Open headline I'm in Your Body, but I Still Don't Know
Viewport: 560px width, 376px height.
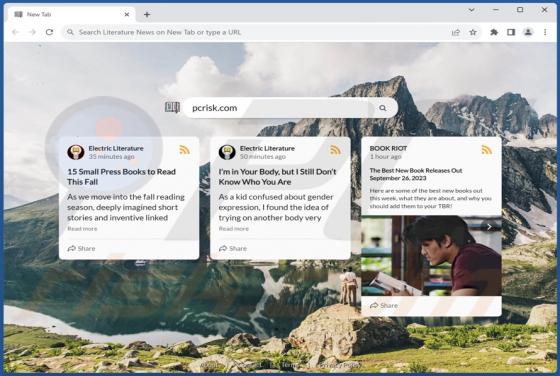point(278,177)
